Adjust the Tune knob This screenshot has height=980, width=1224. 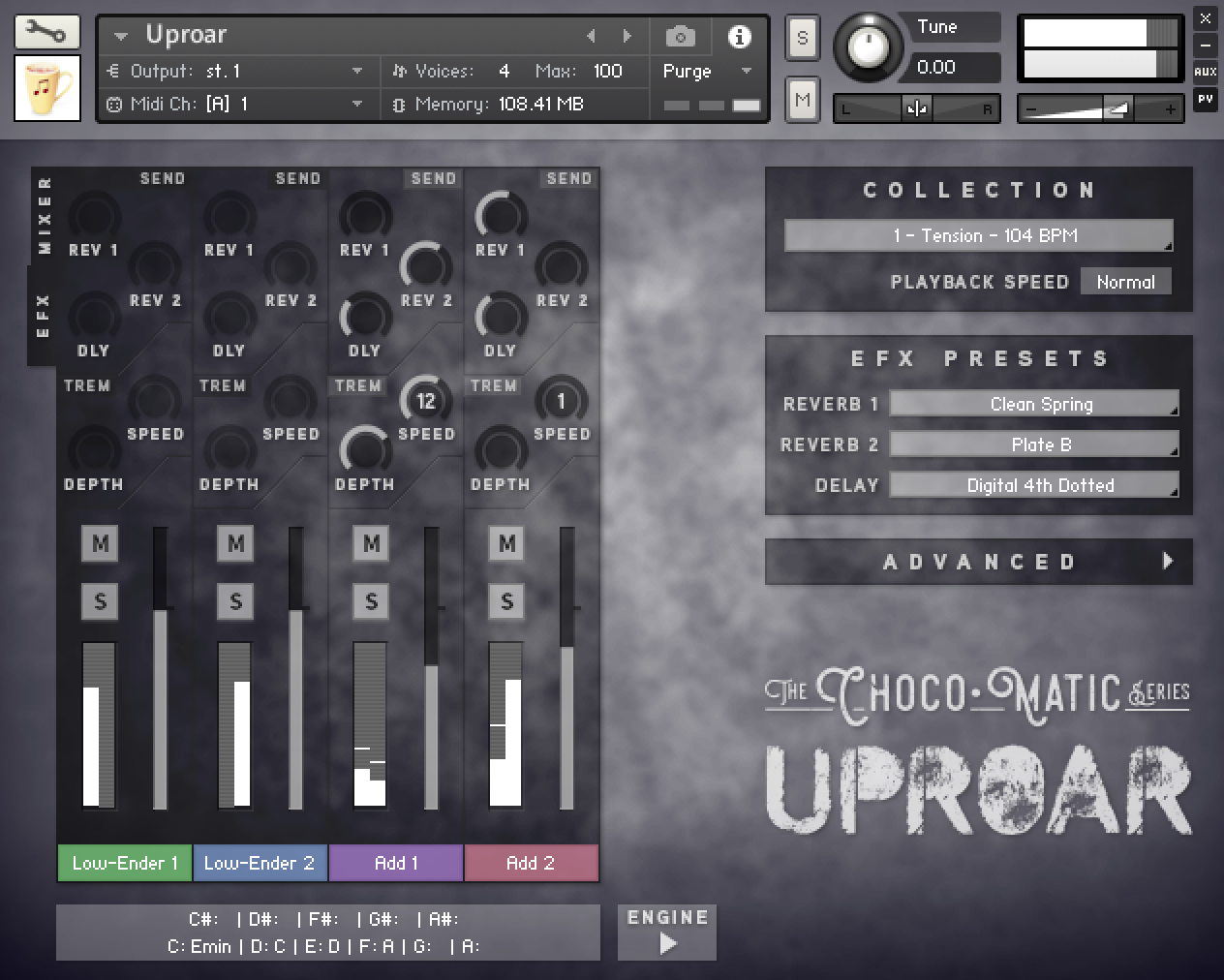click(x=869, y=46)
